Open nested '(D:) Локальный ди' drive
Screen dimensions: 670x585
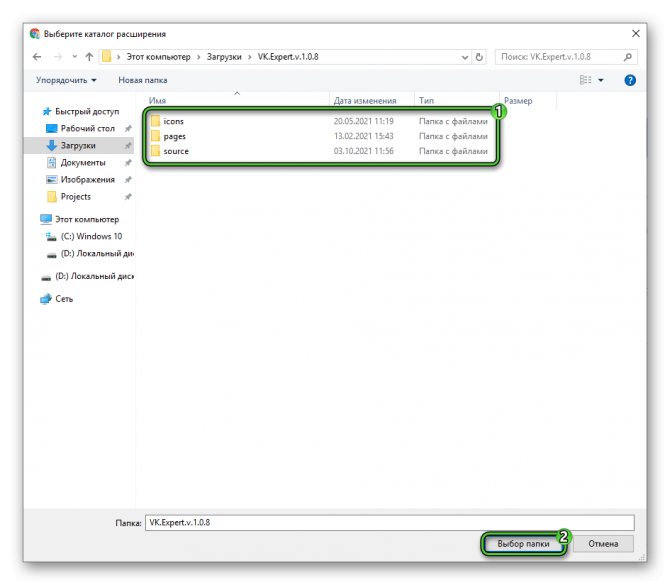coord(97,253)
